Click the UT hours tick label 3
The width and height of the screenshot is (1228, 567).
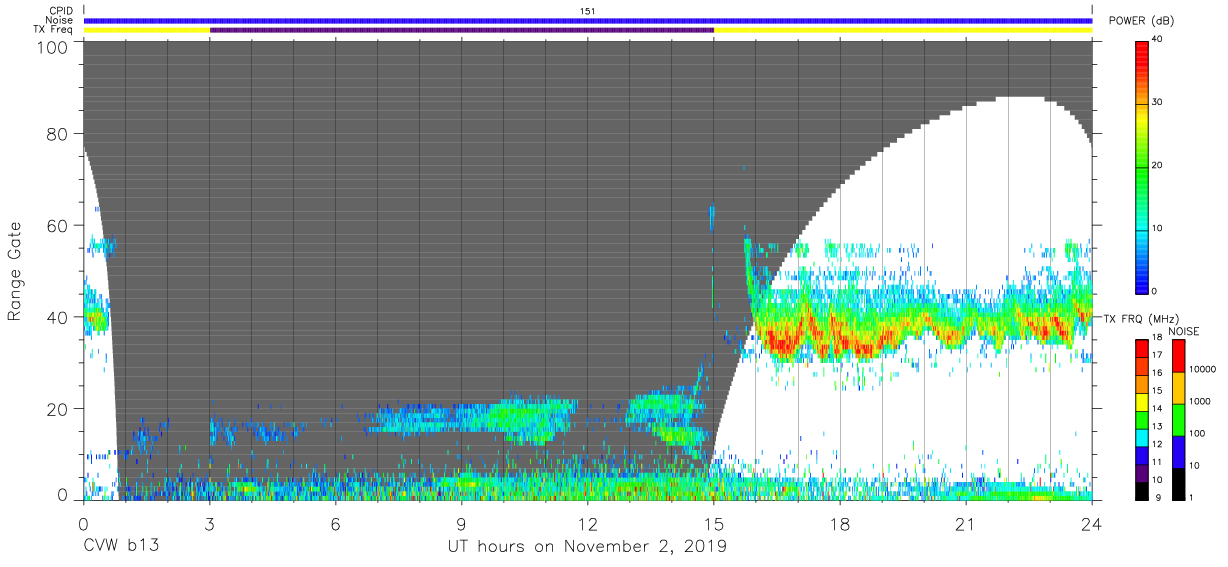[209, 524]
